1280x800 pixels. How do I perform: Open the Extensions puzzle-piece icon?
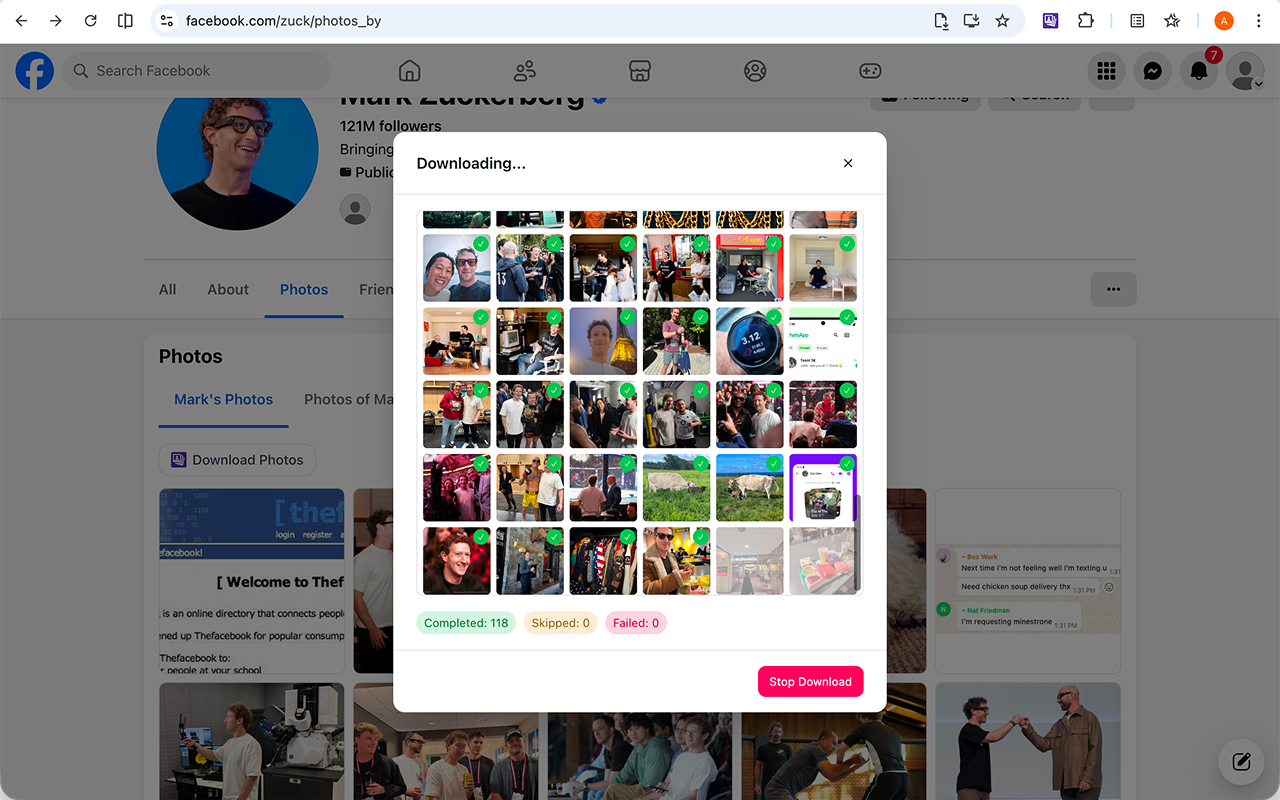pyautogui.click(x=1085, y=20)
